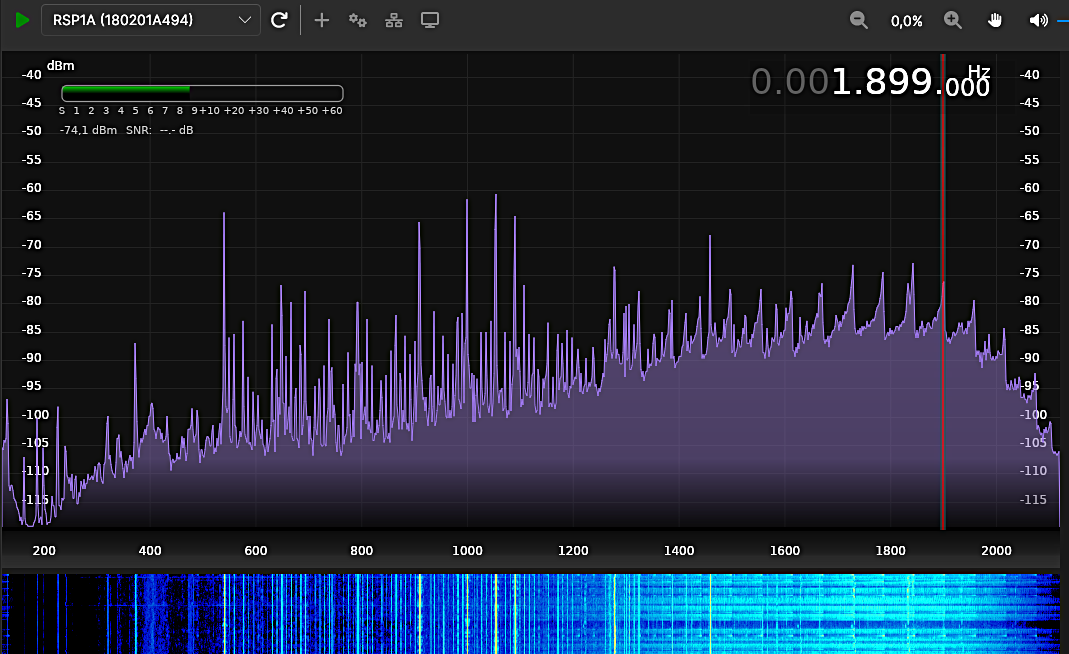The image size is (1069, 654).
Task: Zoom out using magnifier minus icon
Action: [859, 20]
